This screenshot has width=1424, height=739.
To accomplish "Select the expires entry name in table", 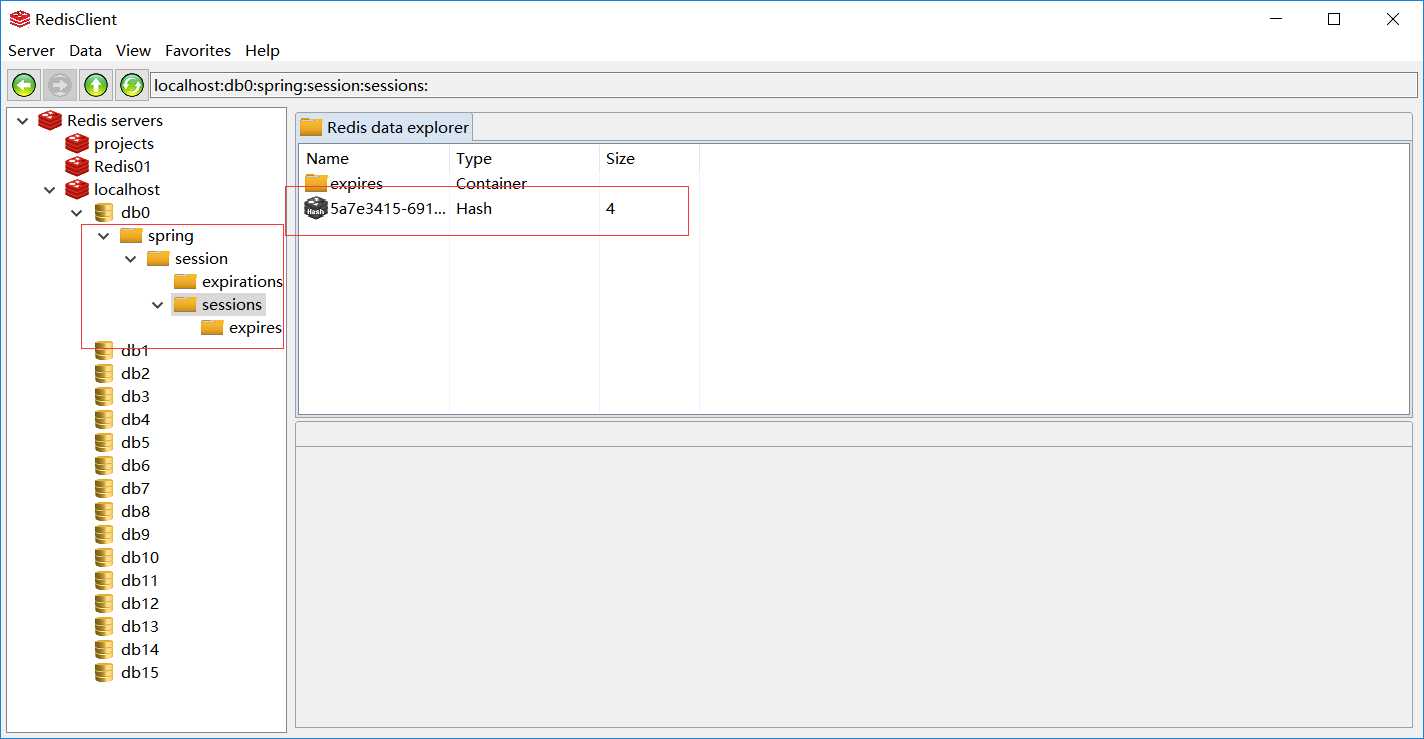I will click(x=356, y=184).
